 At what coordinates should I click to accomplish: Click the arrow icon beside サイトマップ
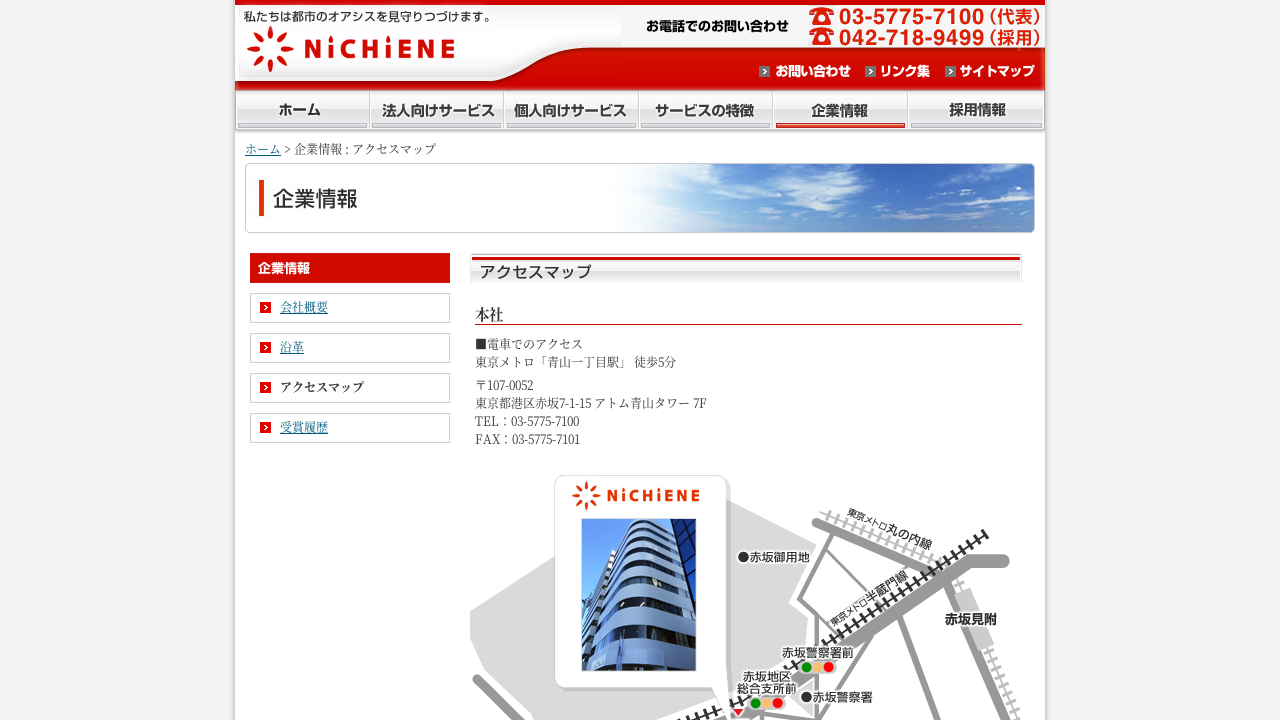951,71
